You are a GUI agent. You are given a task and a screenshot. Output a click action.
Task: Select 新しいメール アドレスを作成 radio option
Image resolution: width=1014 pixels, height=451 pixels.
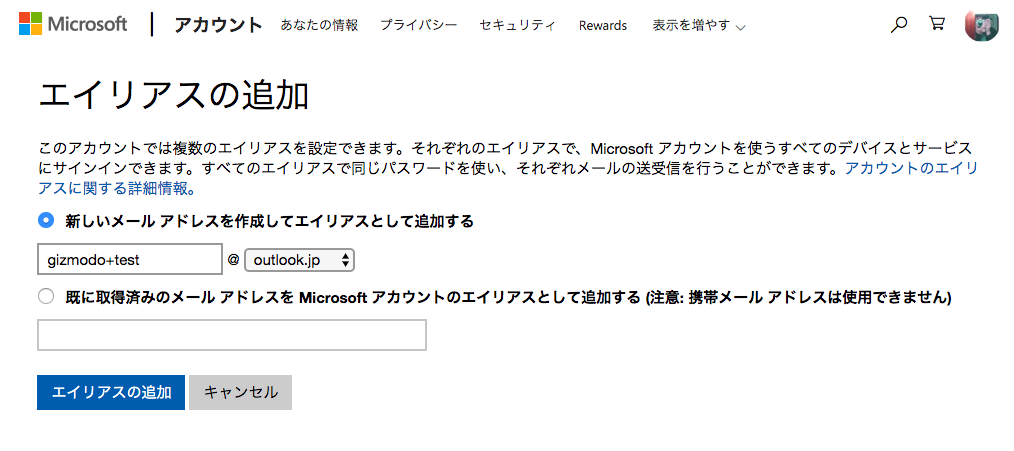[x=46, y=221]
